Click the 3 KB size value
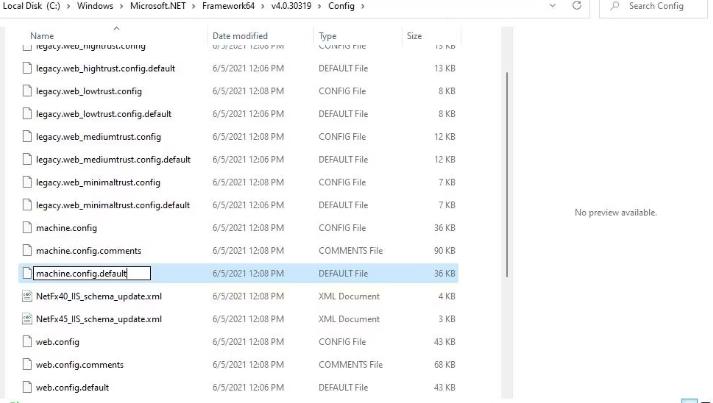Viewport: 713px width, 403px height. coord(447,319)
